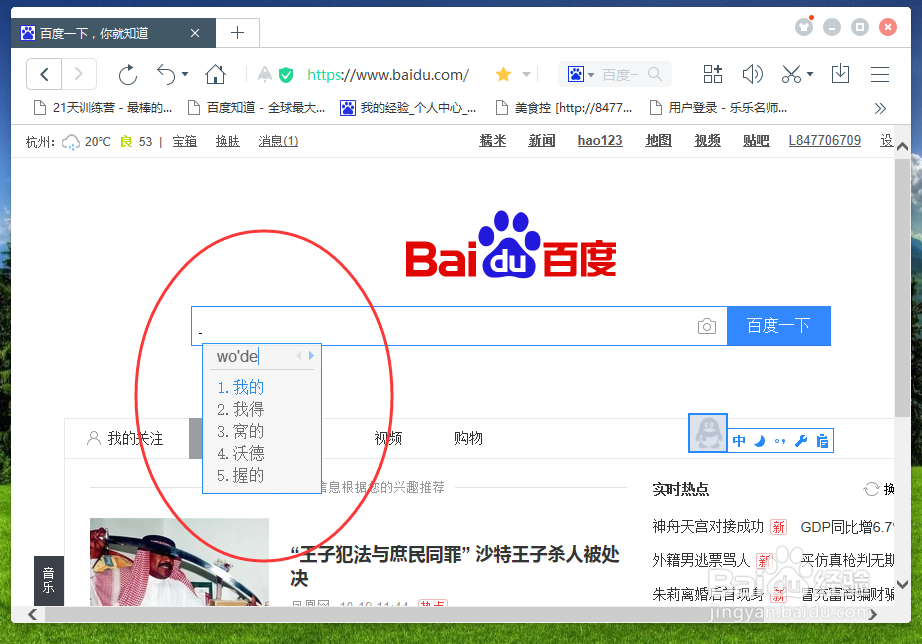Open the hao123 link
922x644 pixels.
click(600, 141)
